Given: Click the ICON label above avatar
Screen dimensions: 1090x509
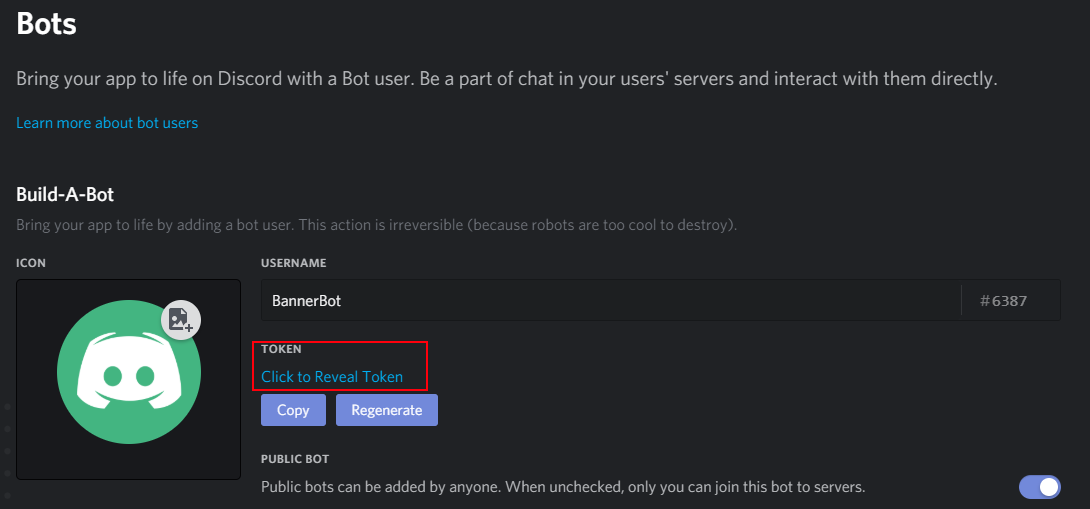Looking at the screenshot, I should (x=31, y=263).
